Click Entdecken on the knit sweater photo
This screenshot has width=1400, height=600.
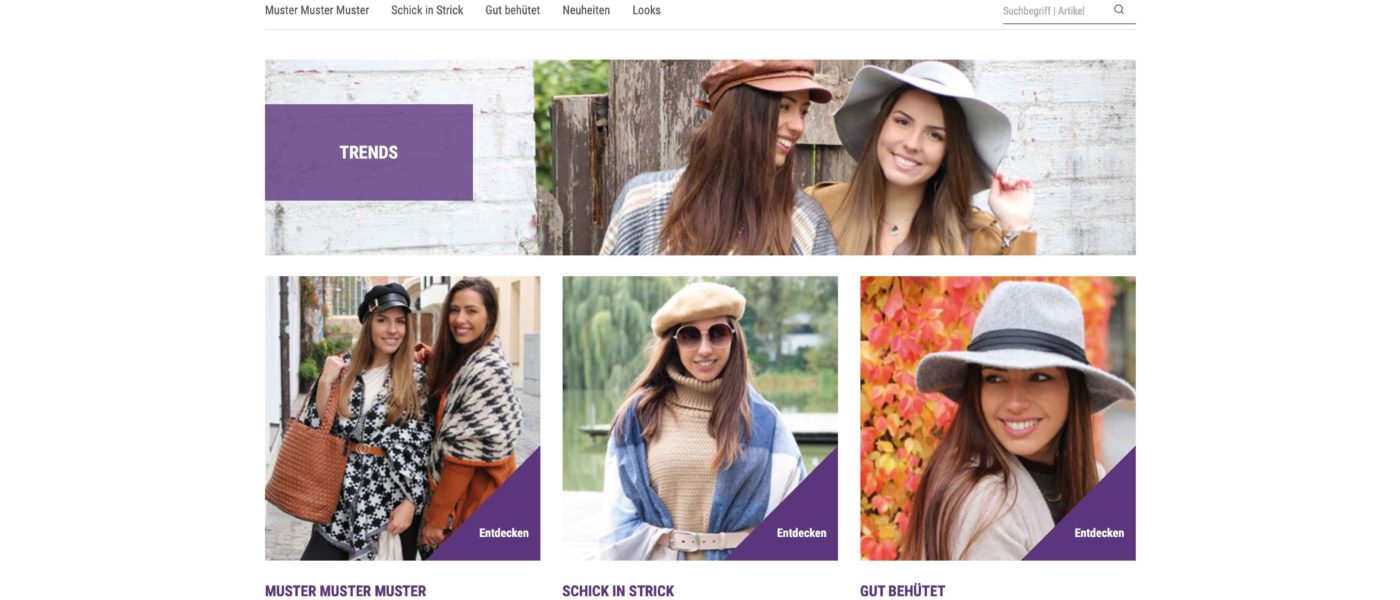pos(802,533)
